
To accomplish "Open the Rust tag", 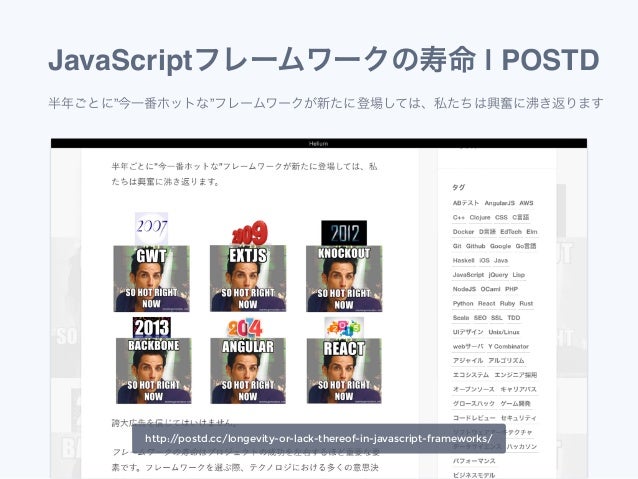I will pyautogui.click(x=526, y=303).
